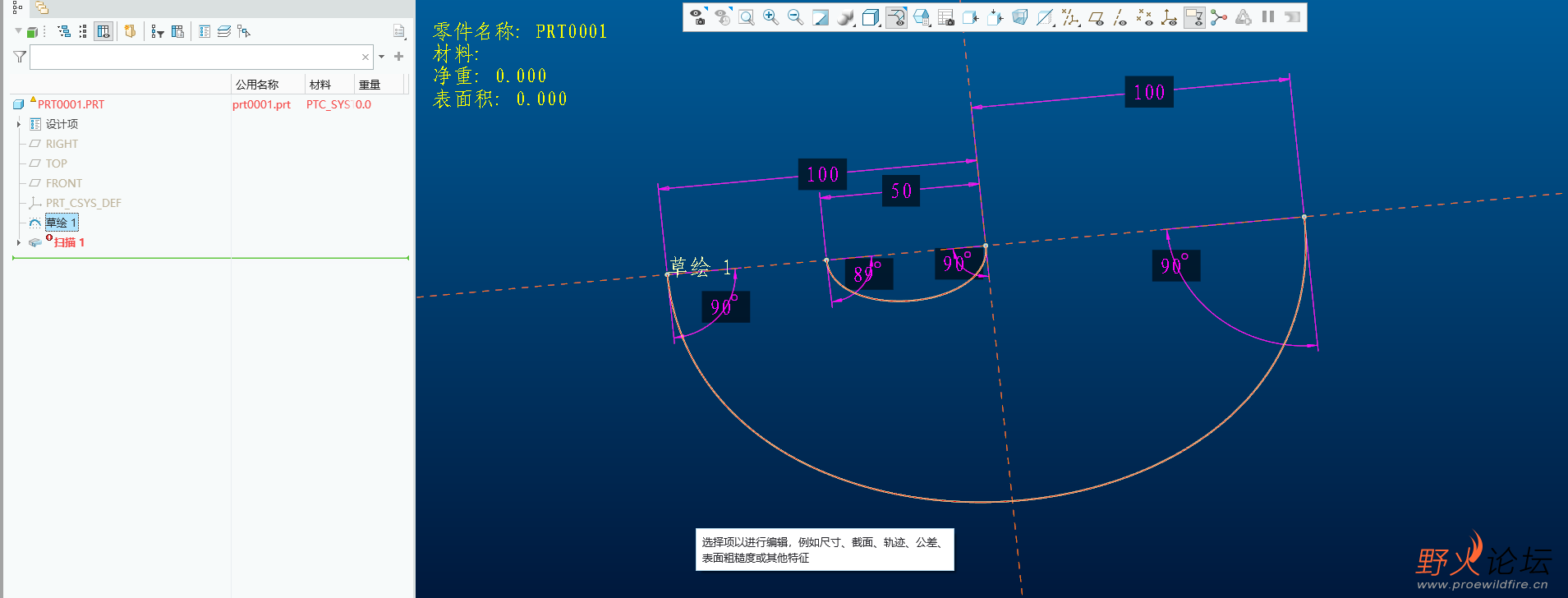Click the 公用名称 column header

pos(257,85)
